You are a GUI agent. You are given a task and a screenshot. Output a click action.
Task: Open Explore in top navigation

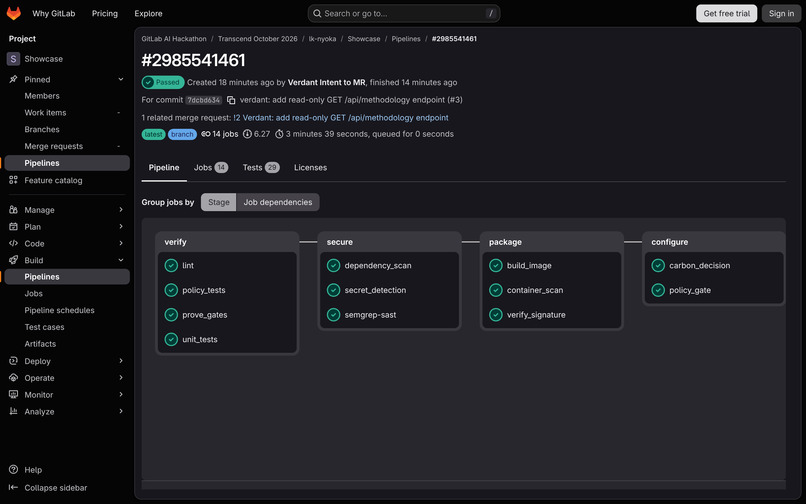click(x=149, y=13)
